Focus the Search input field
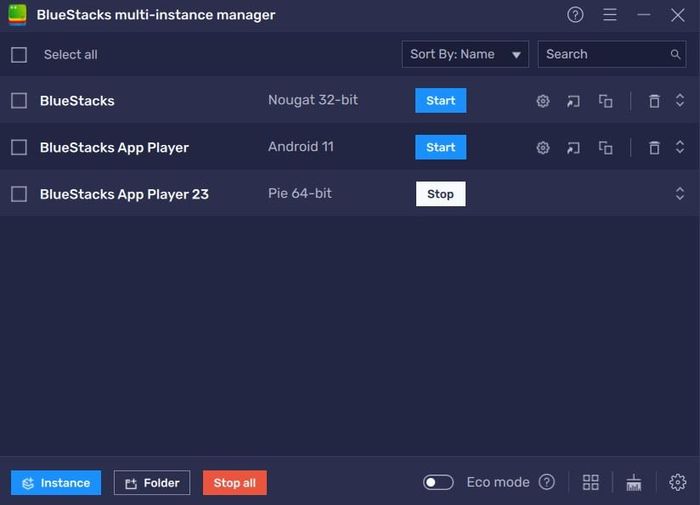Viewport: 700px width, 505px height. point(612,54)
